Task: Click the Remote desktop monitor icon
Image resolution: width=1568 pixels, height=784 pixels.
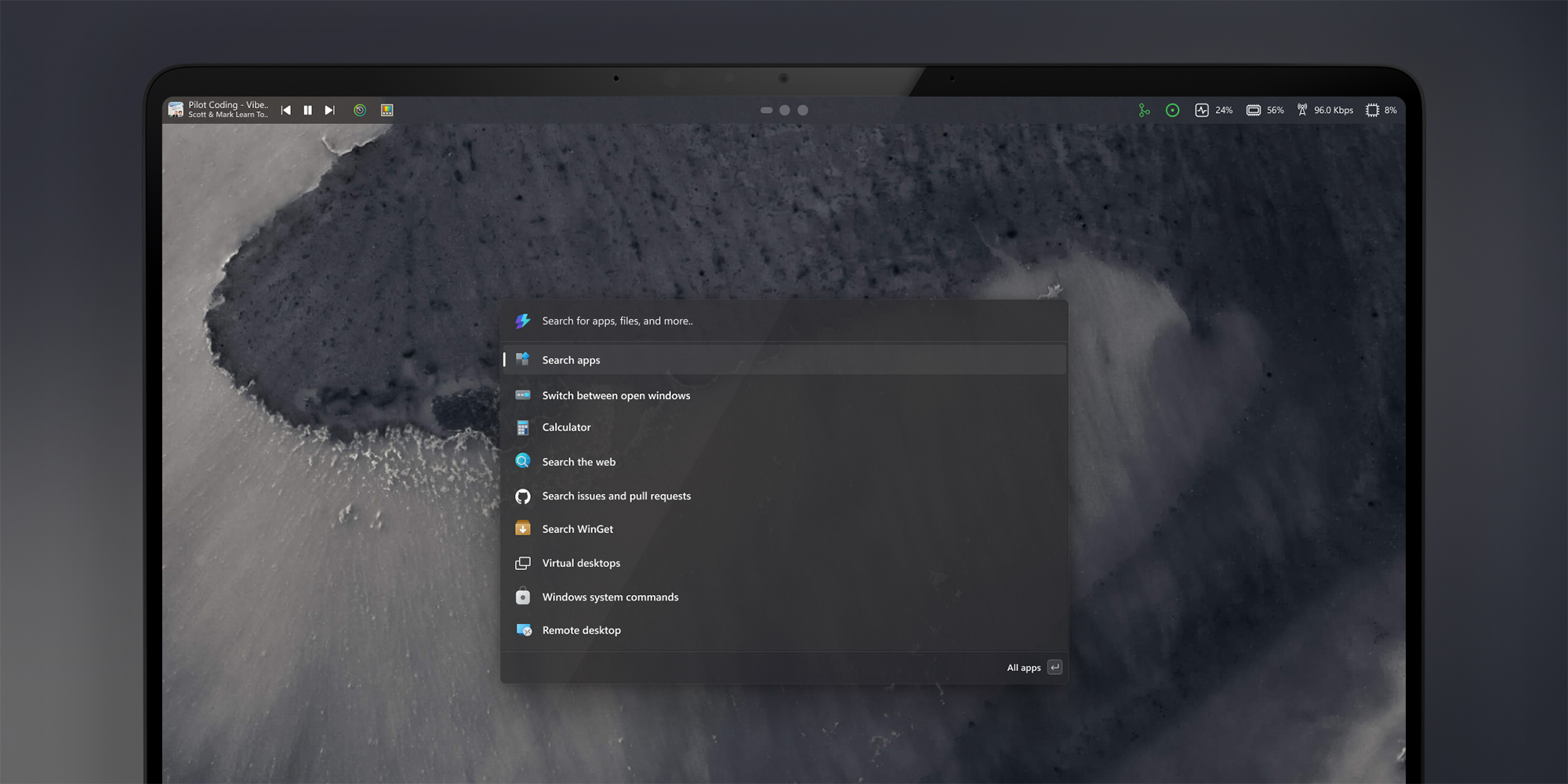Action: pos(523,630)
